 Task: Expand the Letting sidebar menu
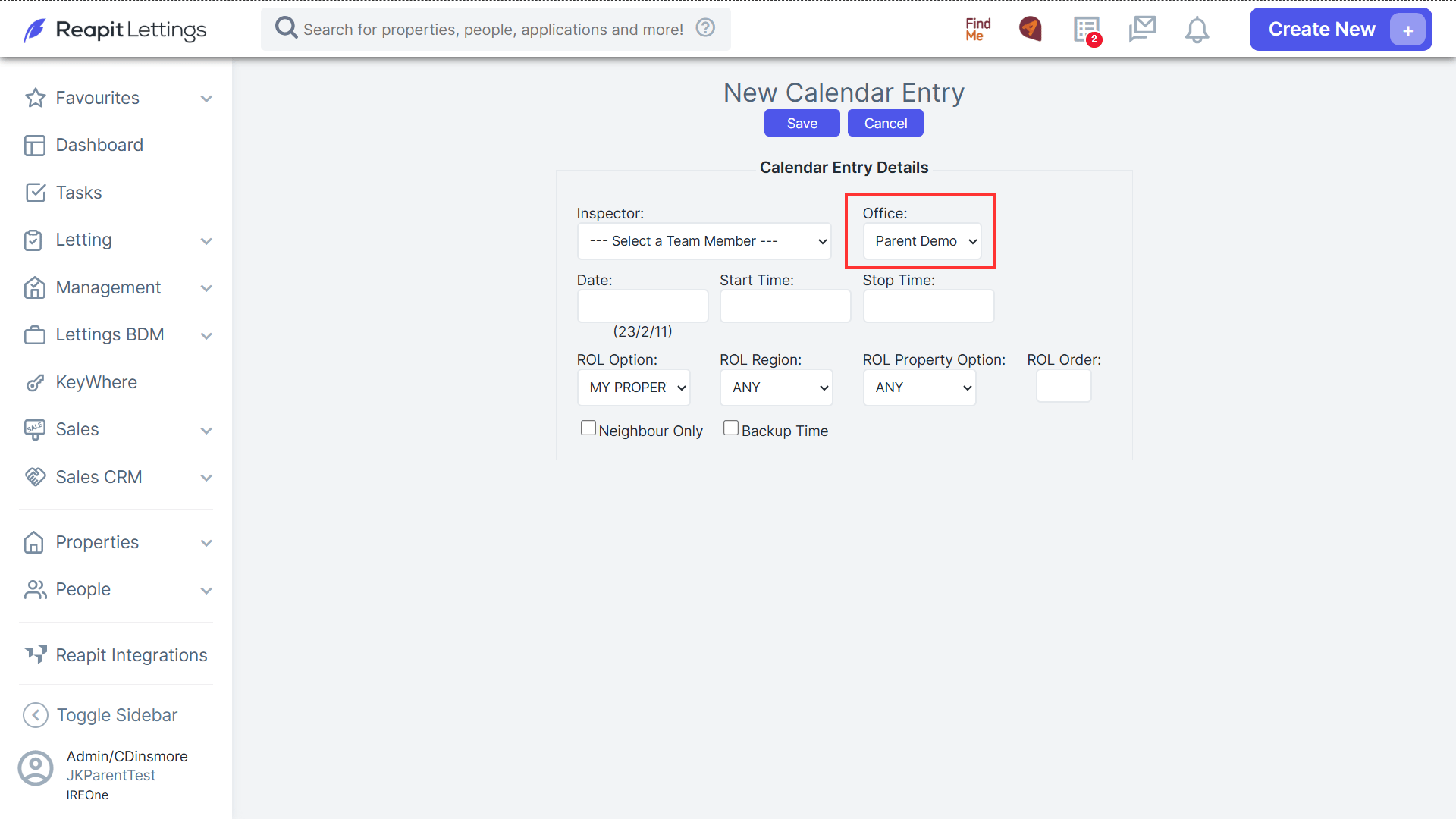click(118, 240)
